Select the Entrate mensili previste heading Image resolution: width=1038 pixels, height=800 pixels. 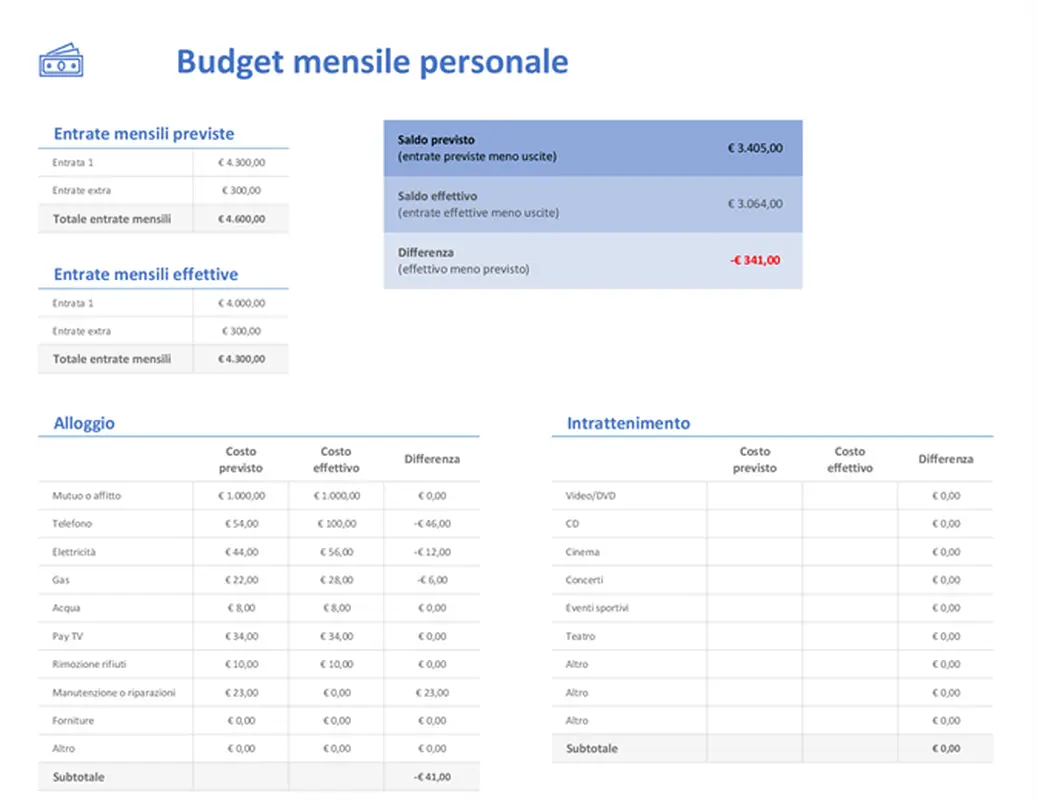pos(143,133)
